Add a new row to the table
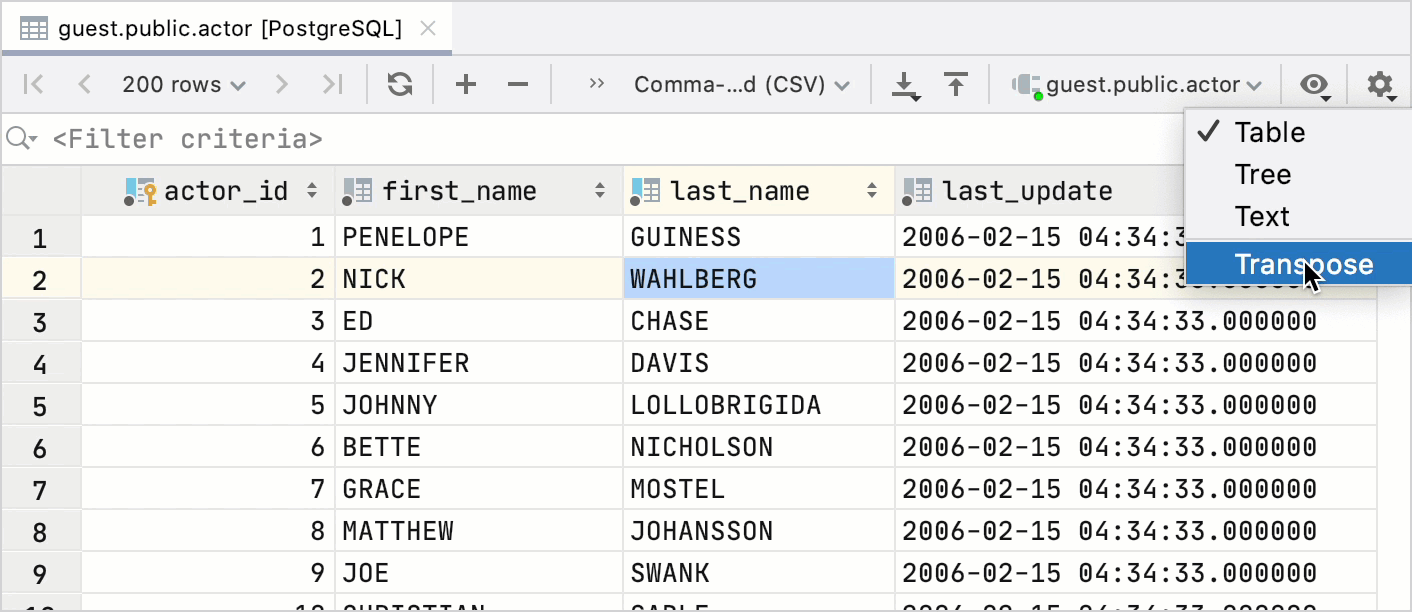The width and height of the screenshot is (1412, 612). (x=465, y=84)
